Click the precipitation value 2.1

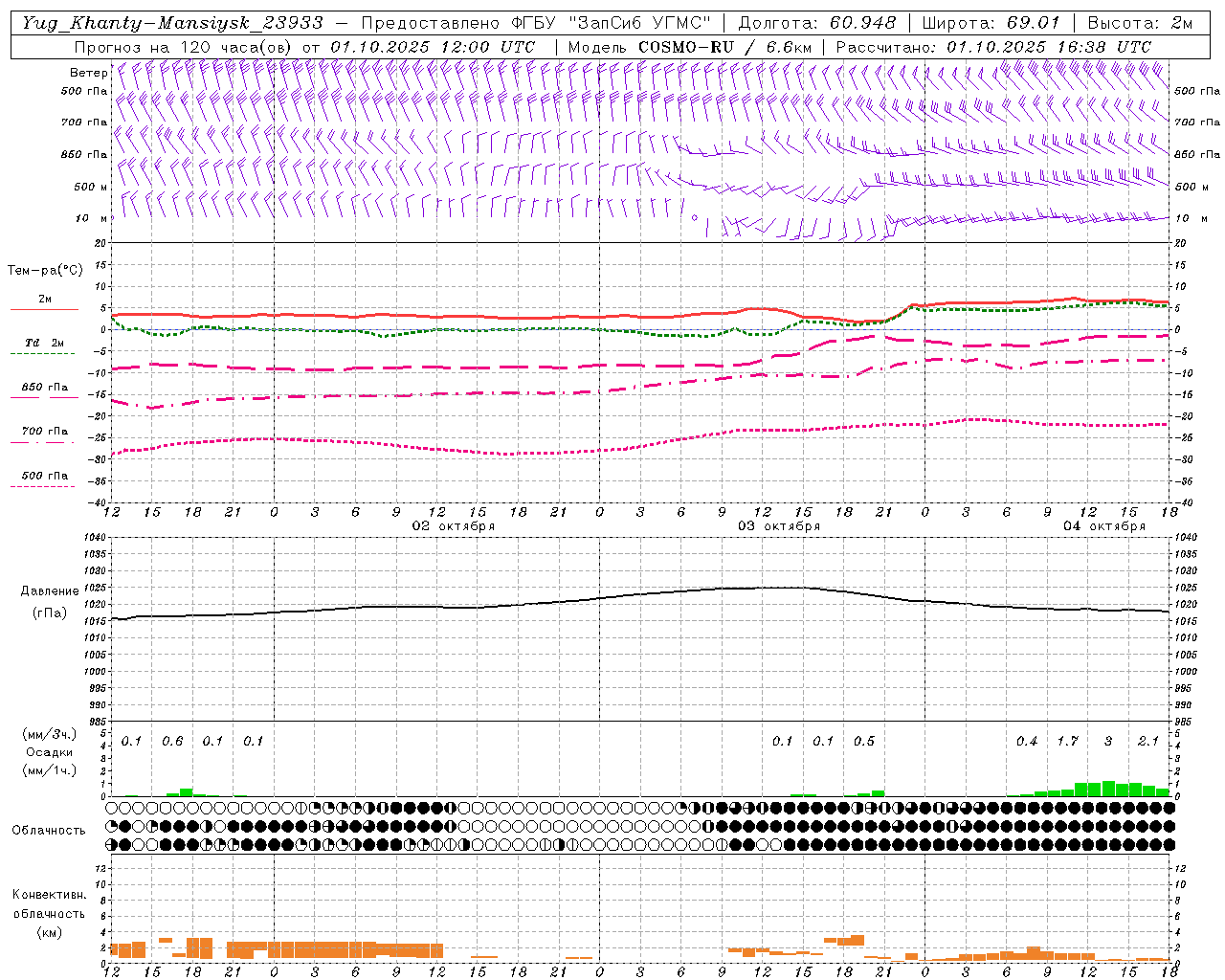coord(1148,742)
